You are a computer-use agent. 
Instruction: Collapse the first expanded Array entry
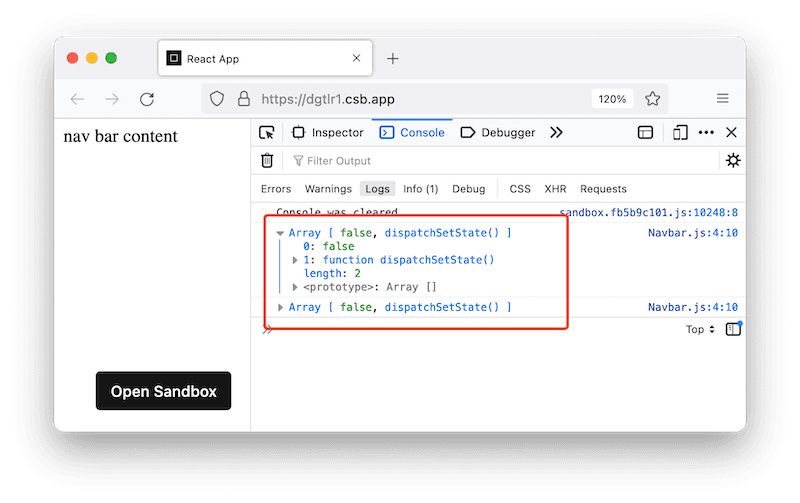(280, 233)
